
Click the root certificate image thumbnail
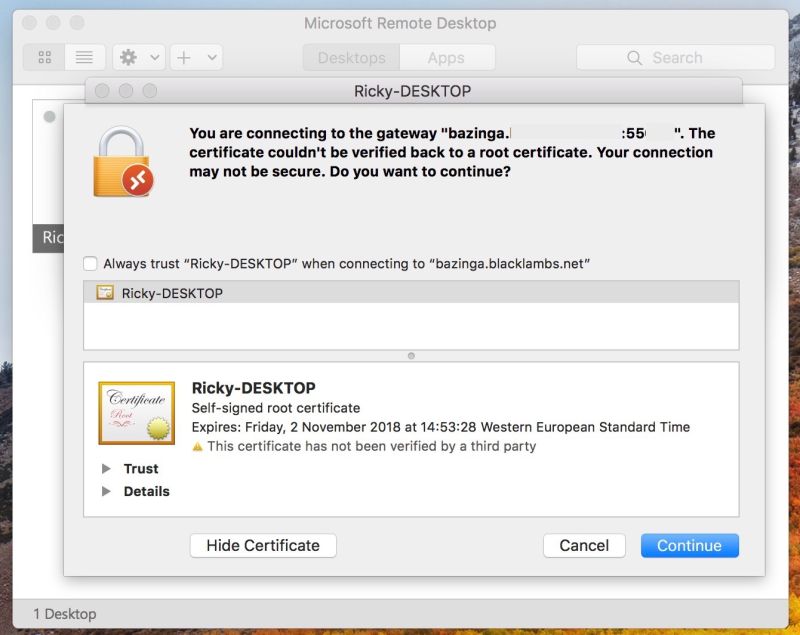(136, 412)
